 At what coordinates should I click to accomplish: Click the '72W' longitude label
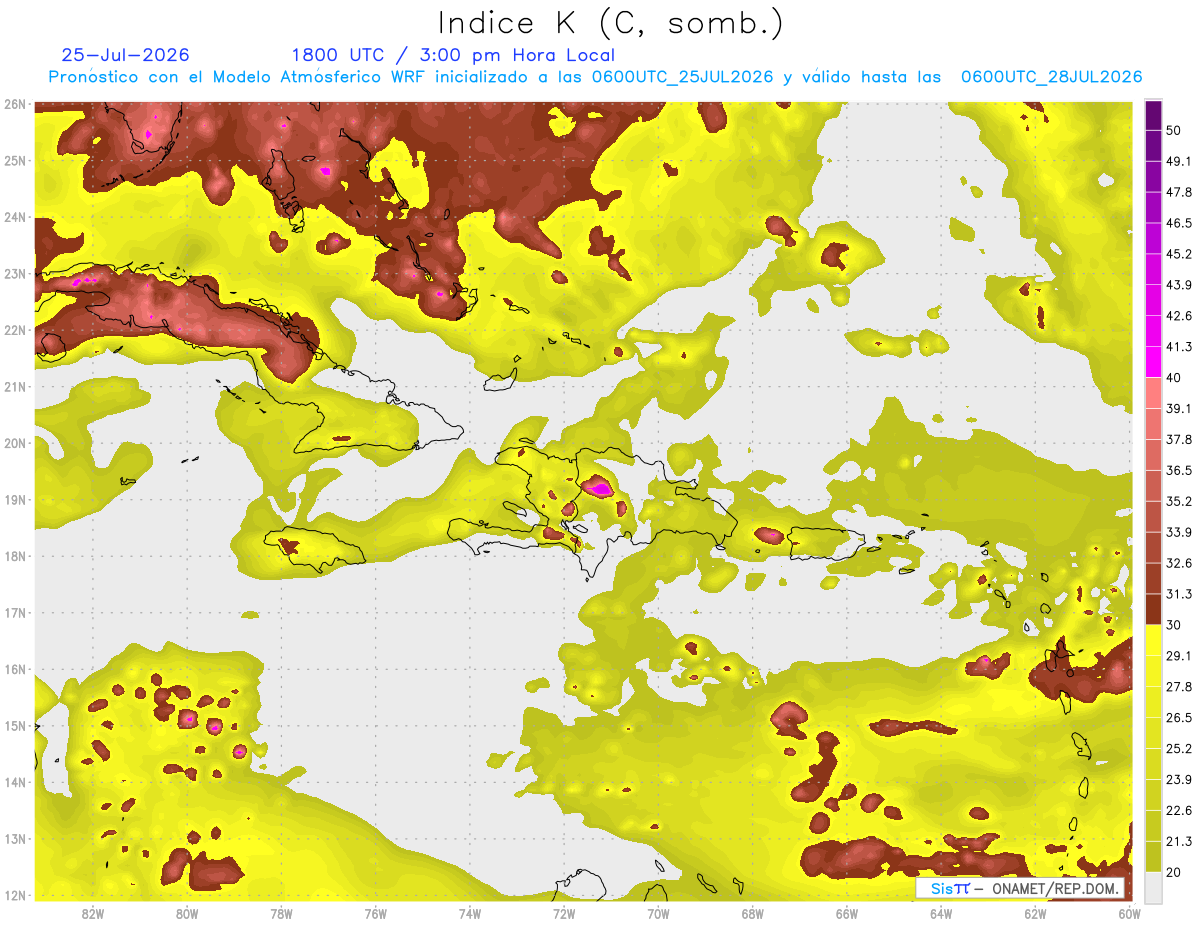(564, 913)
